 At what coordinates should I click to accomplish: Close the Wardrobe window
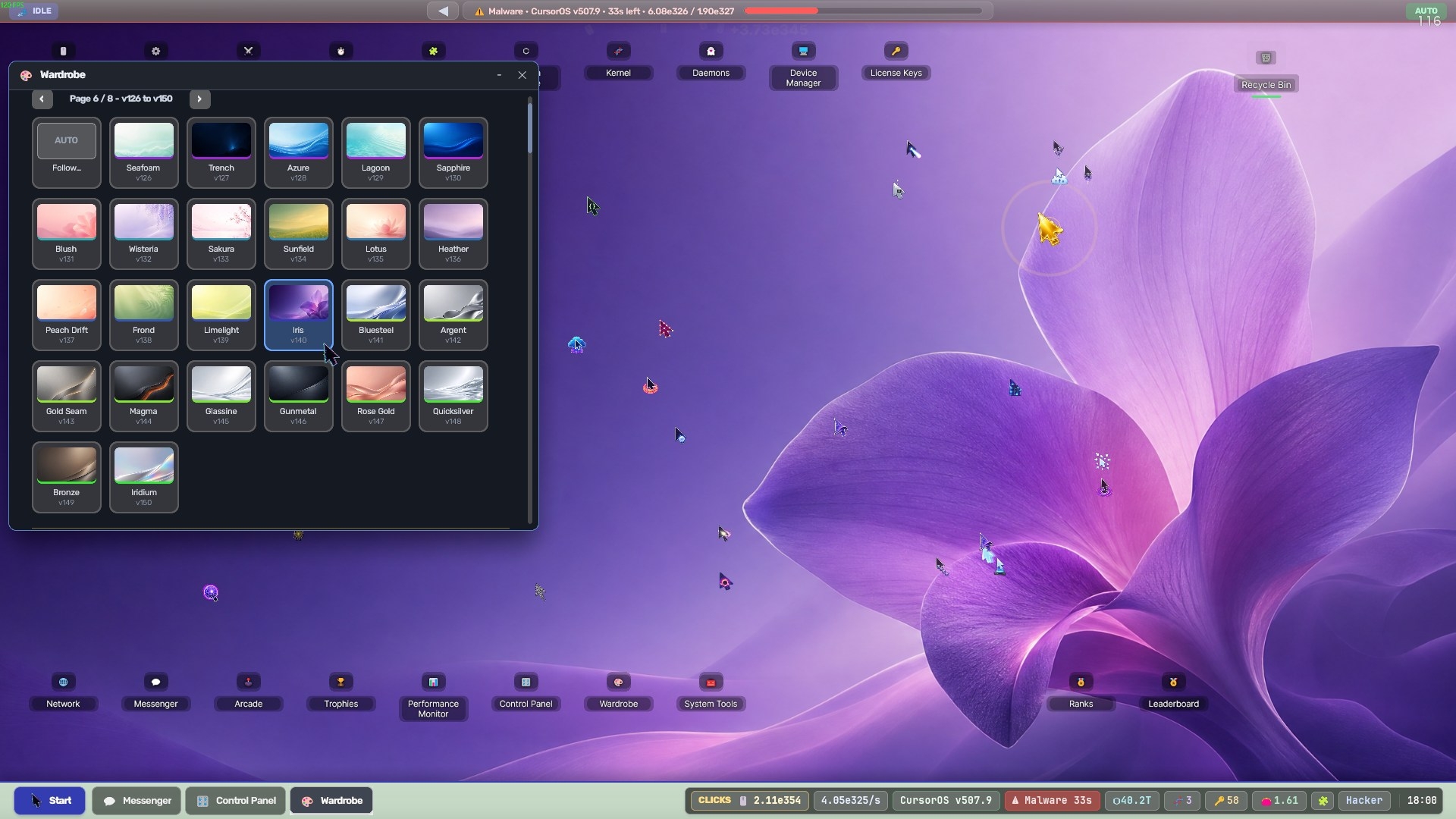click(x=522, y=75)
